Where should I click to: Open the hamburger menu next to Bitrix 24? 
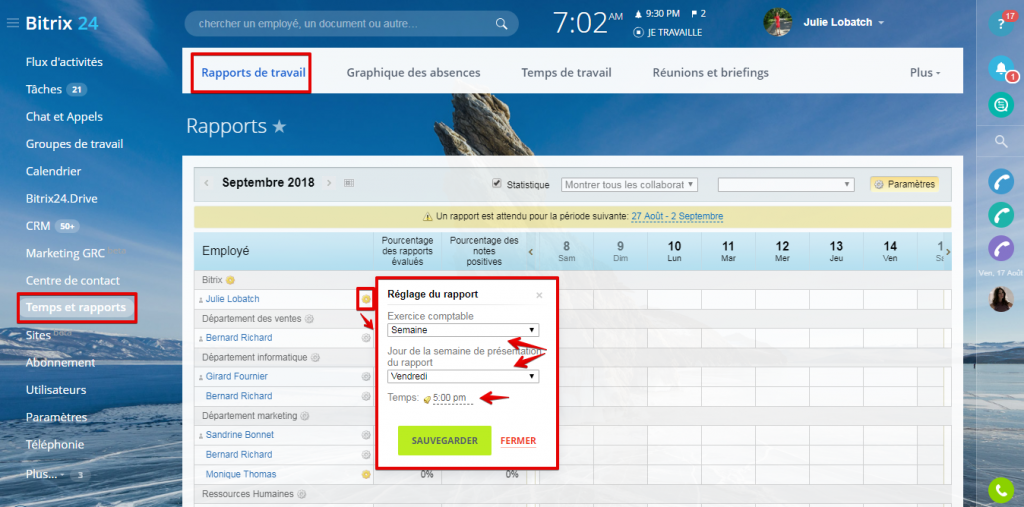point(12,24)
